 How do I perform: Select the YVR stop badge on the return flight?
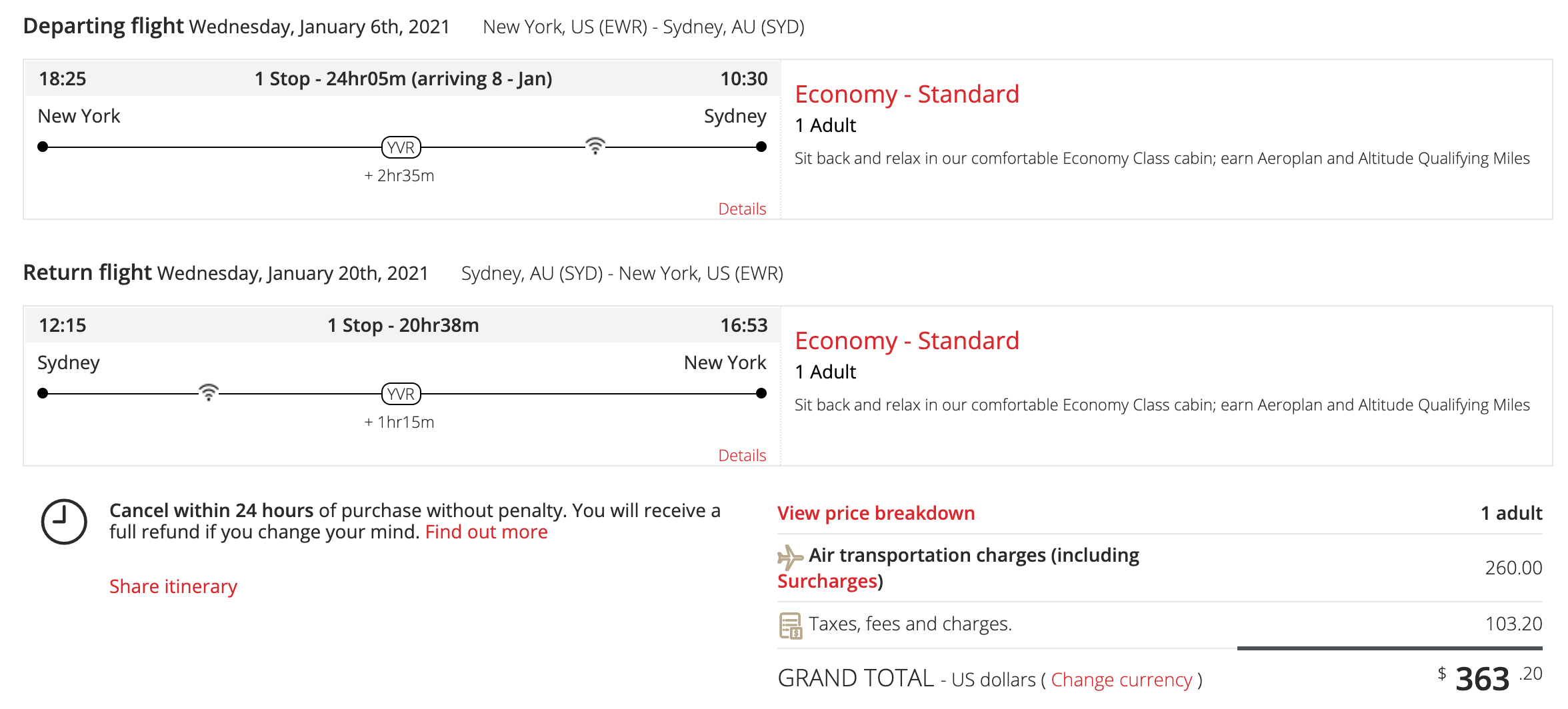tap(401, 394)
